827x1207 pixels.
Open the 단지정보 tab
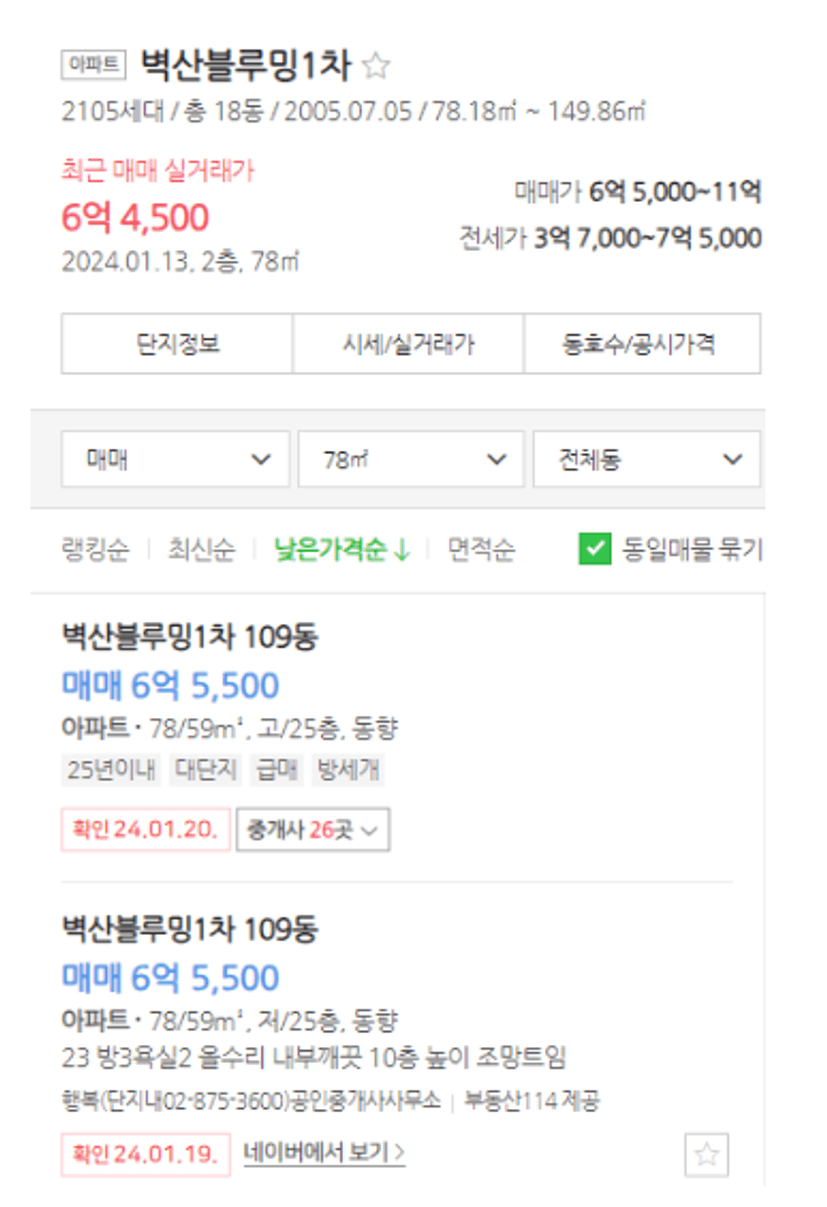177,344
